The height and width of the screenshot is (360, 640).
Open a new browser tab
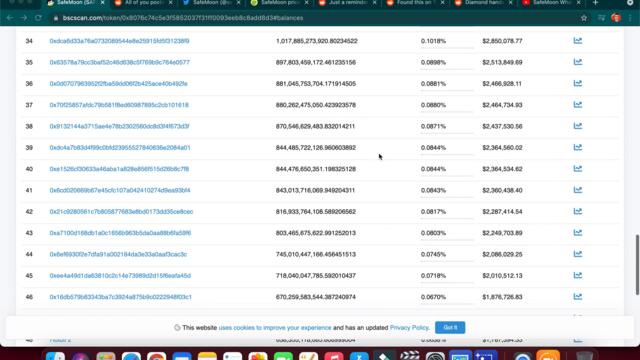pos(596,3)
